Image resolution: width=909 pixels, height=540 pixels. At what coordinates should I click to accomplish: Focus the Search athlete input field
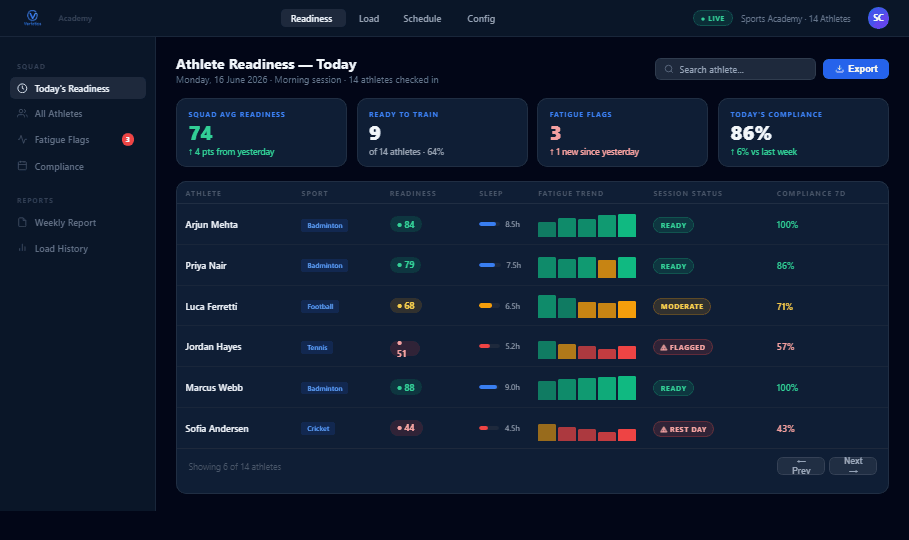pyautogui.click(x=735, y=69)
